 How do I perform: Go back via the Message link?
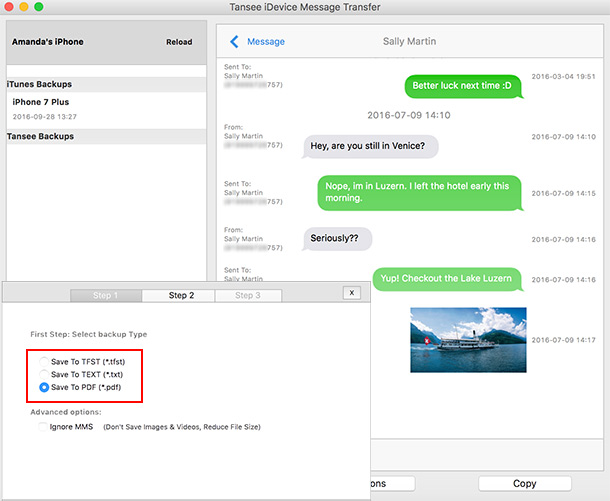coord(266,42)
